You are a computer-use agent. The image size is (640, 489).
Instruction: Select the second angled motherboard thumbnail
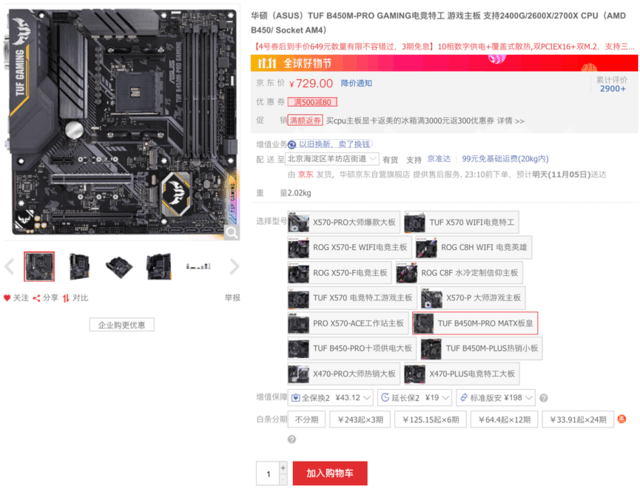79,267
